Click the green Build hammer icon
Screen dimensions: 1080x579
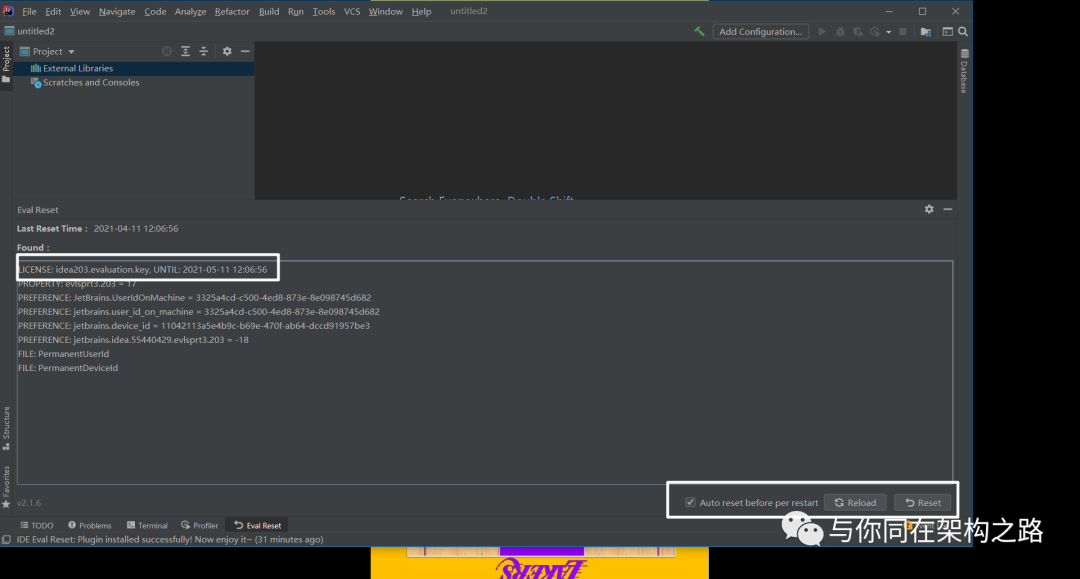699,32
